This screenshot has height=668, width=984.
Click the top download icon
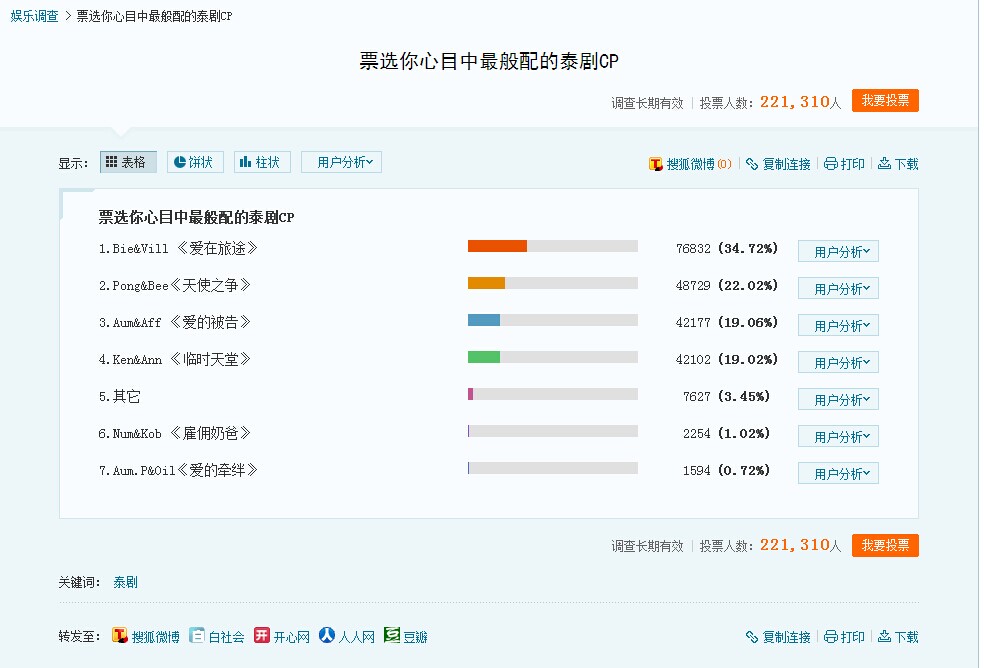point(884,163)
